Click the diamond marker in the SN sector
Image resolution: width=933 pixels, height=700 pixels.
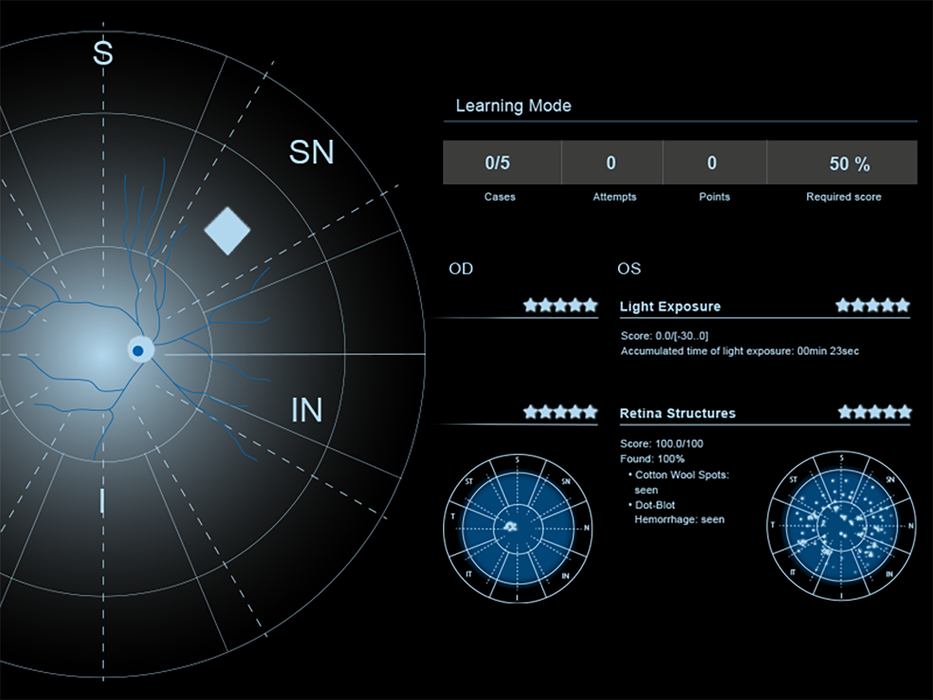pyautogui.click(x=227, y=231)
